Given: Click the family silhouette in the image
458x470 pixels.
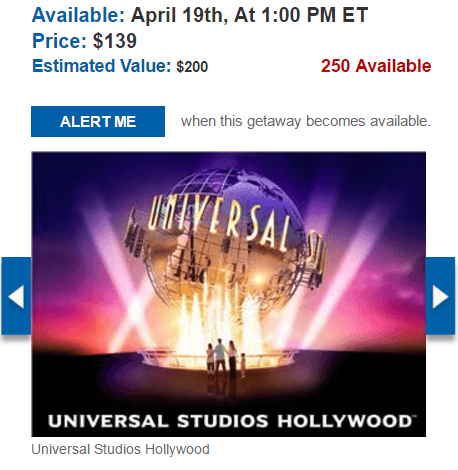Looking at the screenshot, I should pyautogui.click(x=226, y=360).
